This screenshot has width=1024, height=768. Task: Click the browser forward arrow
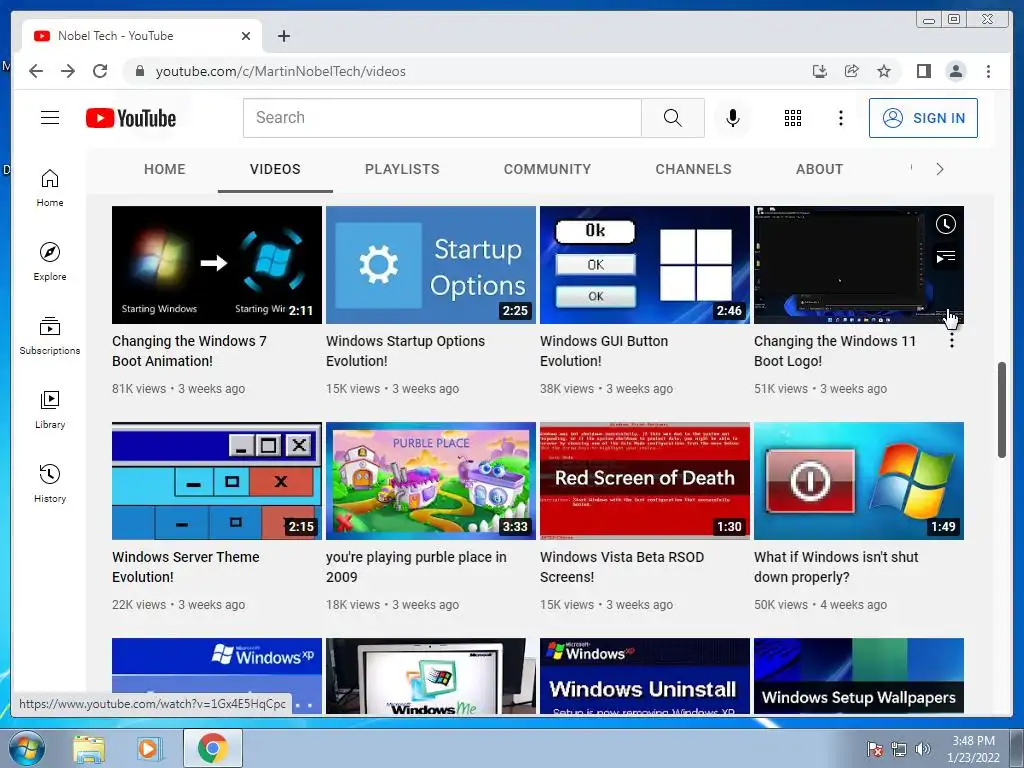pos(68,71)
